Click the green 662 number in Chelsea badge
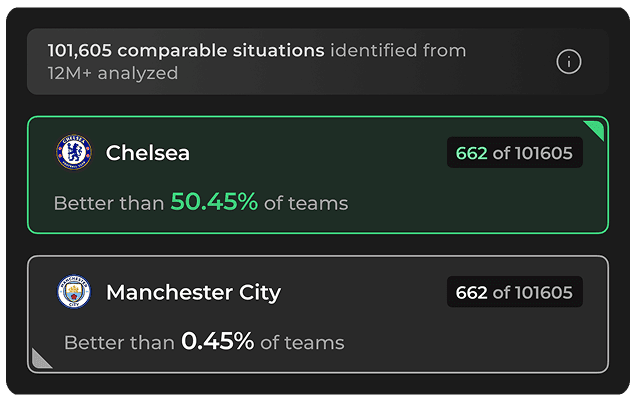636x402 pixels. [471, 153]
